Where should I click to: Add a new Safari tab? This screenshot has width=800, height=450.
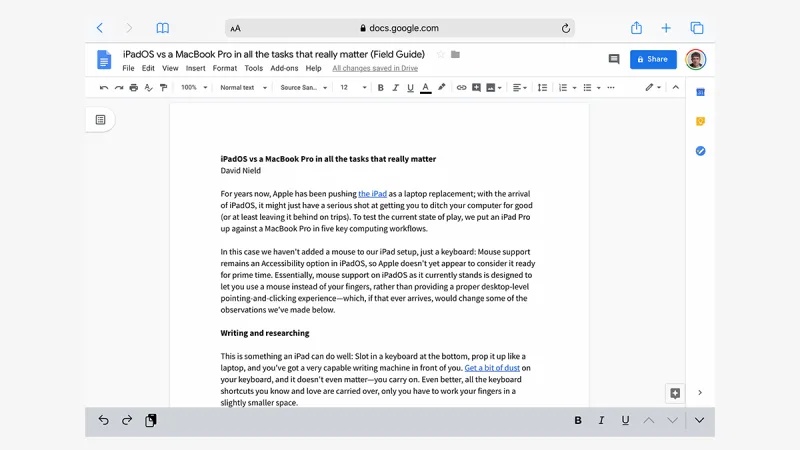666,28
